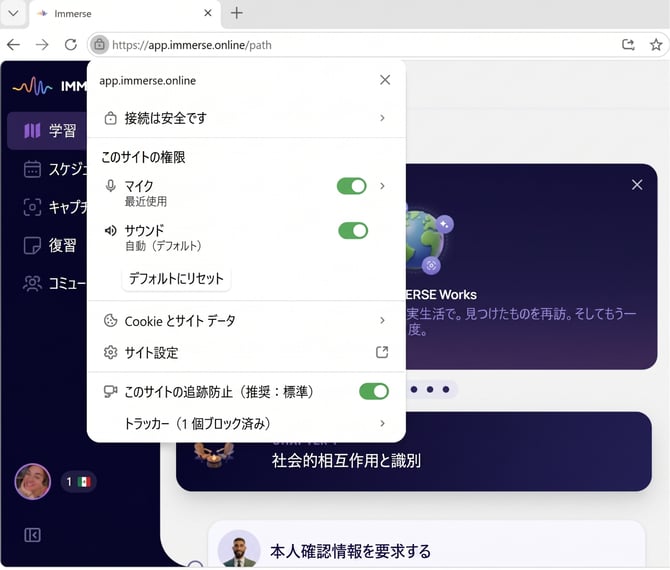Toggle the マイク permission switch

352,186
